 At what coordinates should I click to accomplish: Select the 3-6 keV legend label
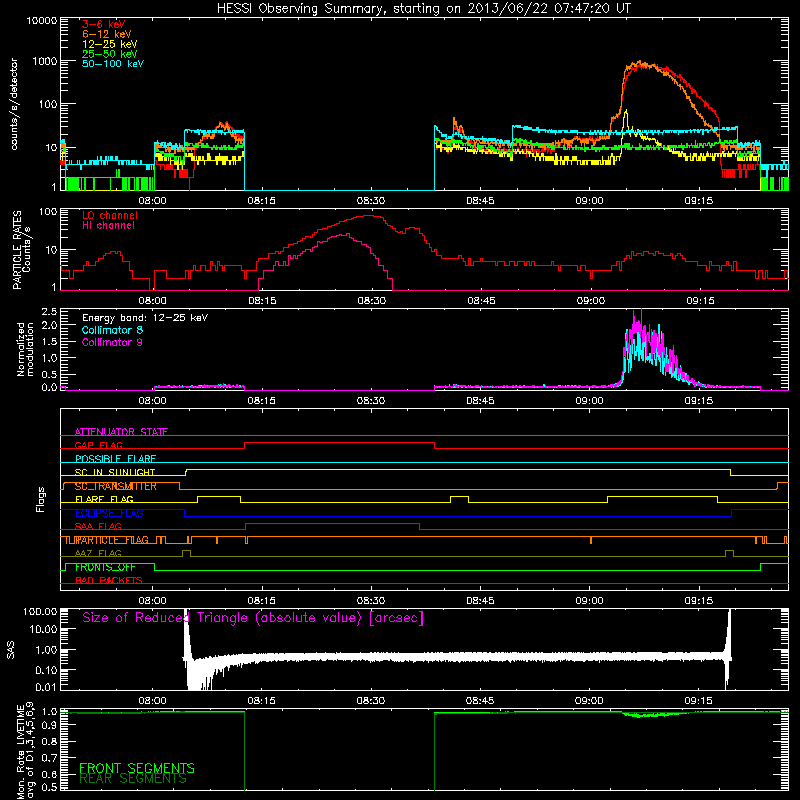103,24
